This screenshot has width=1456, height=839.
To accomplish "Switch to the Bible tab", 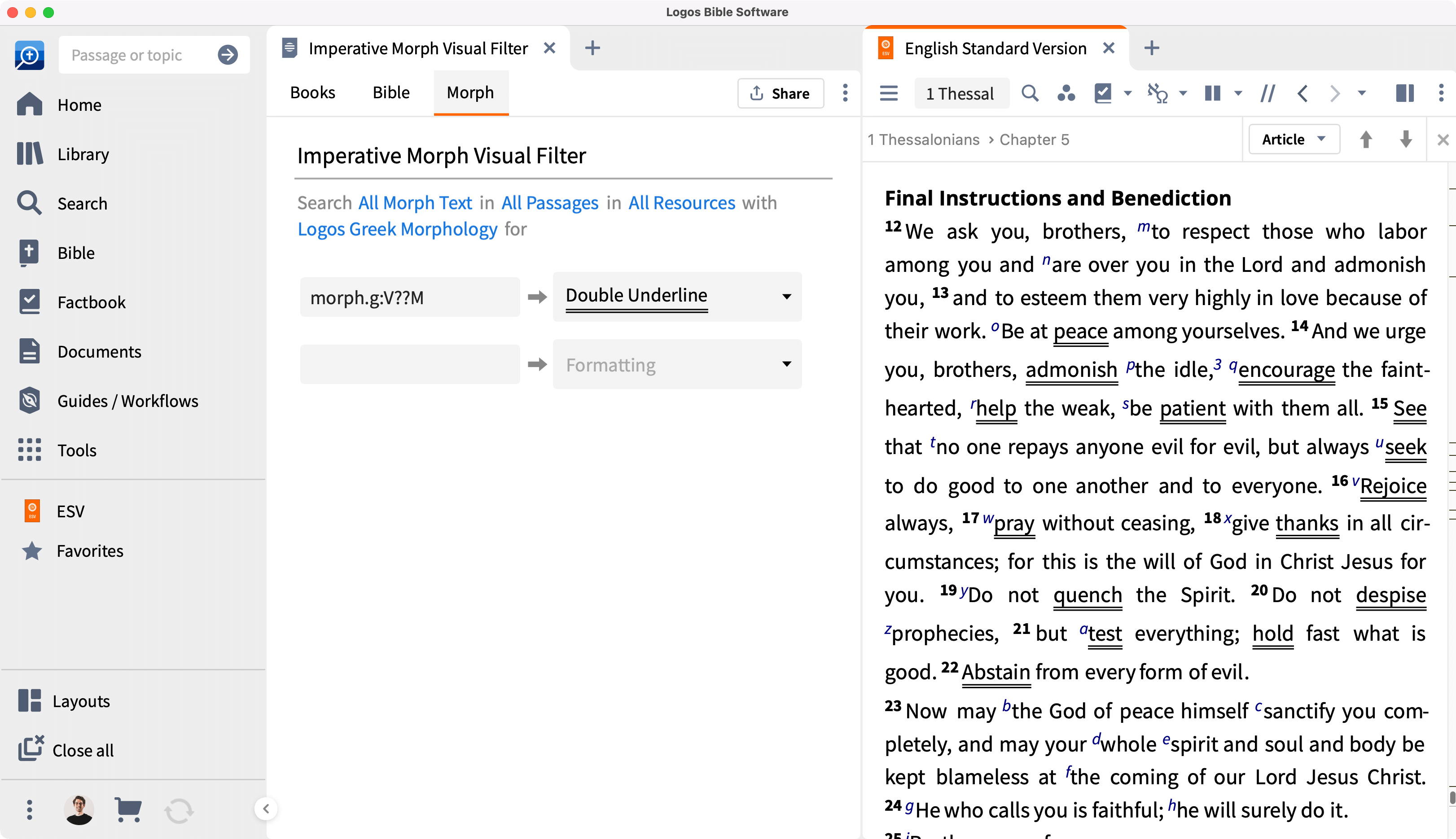I will pos(391,93).
